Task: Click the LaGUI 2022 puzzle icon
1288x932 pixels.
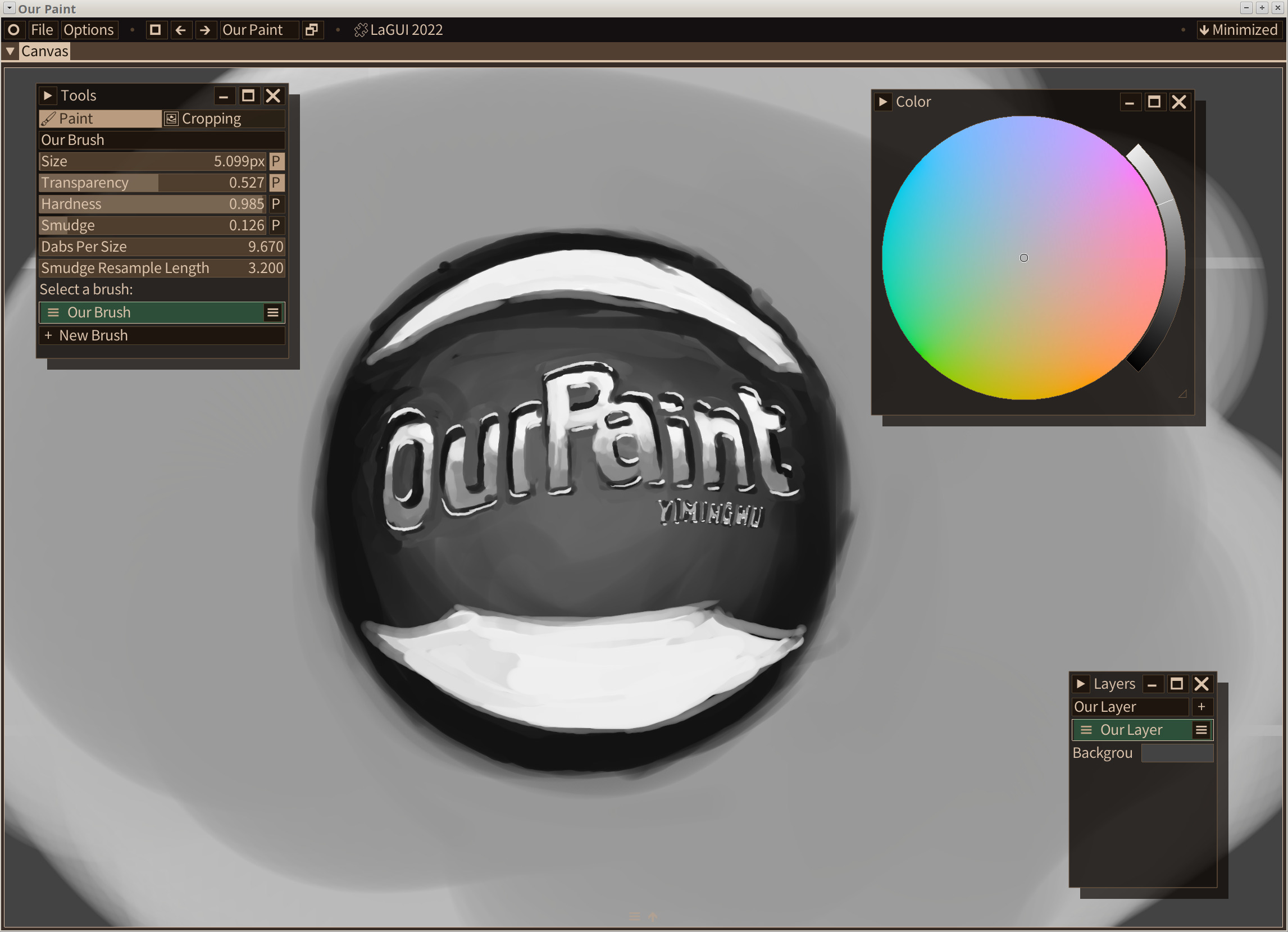Action: (361, 30)
